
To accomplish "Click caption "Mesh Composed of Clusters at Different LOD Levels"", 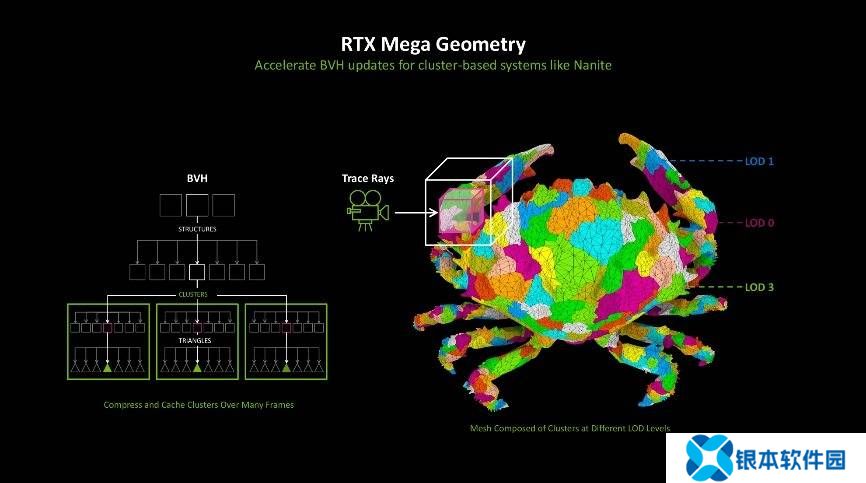I will [570, 428].
